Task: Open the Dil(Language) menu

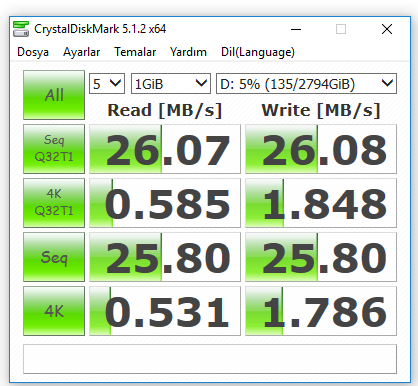Action: click(258, 52)
